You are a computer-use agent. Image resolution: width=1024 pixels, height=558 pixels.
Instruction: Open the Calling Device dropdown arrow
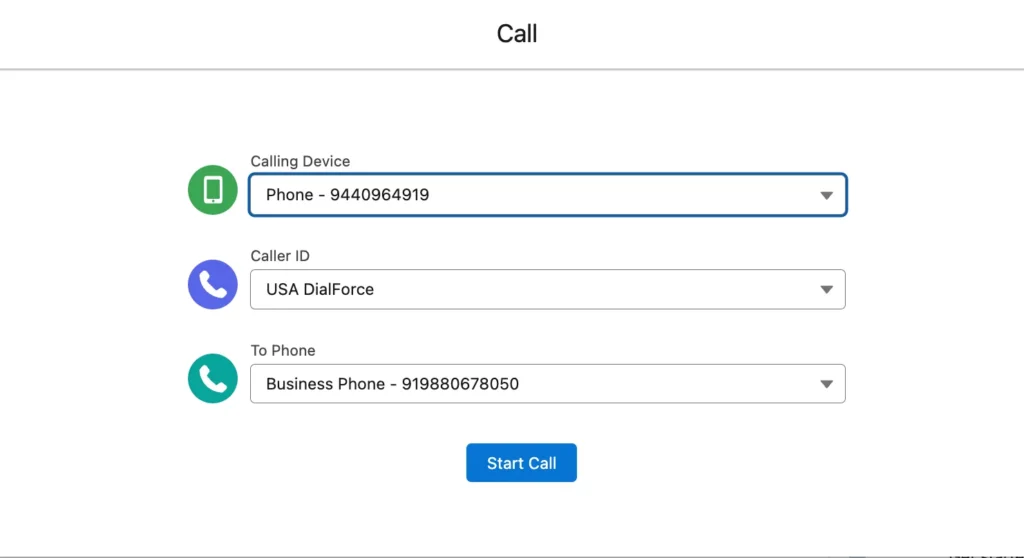tap(826, 195)
